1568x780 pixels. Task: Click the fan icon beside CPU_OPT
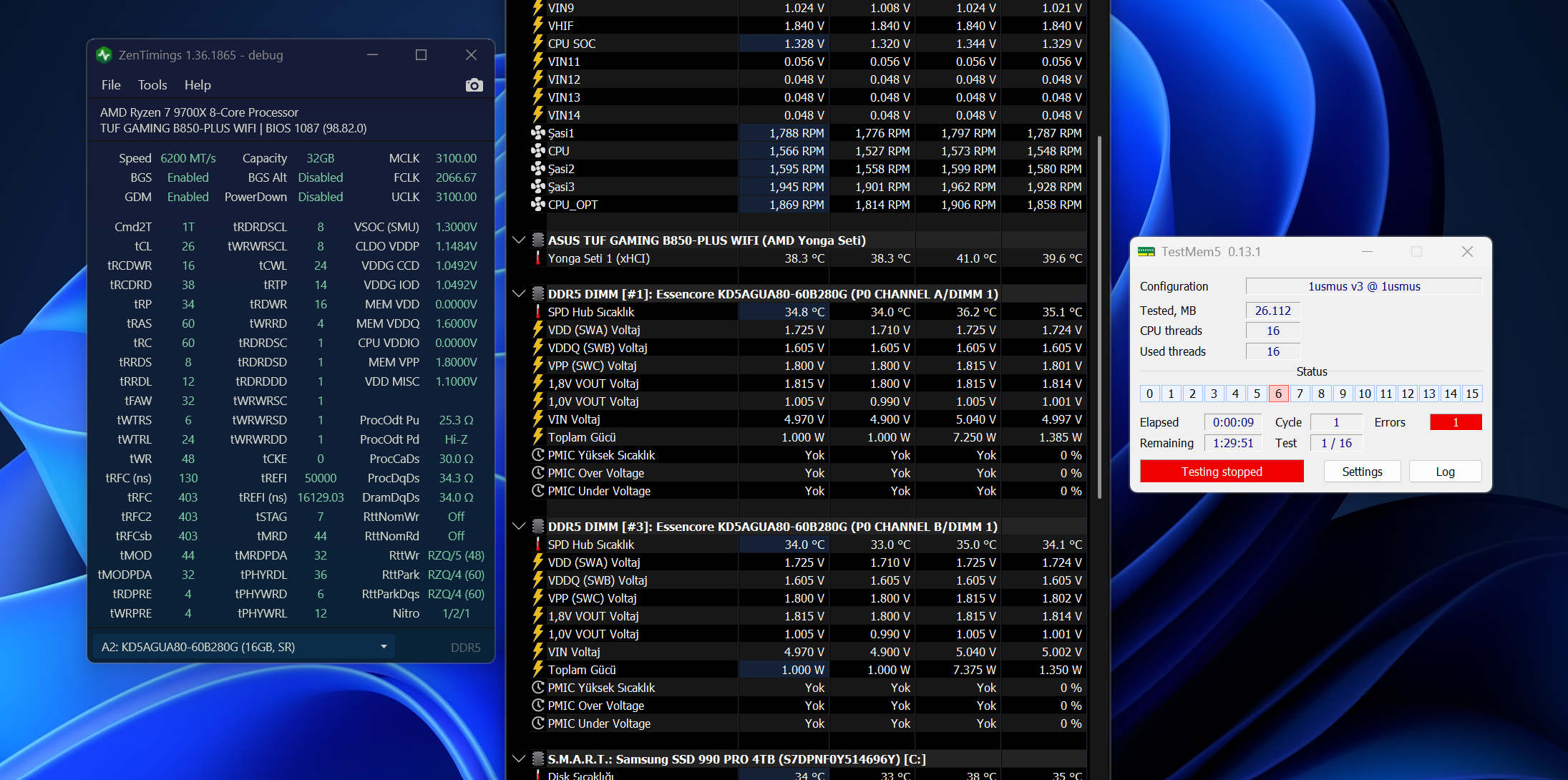point(538,204)
